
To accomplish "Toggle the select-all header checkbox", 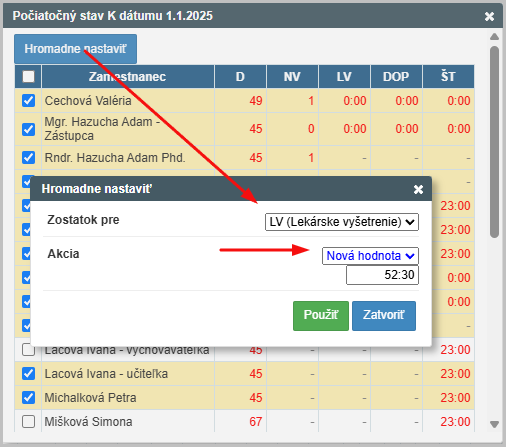I will pos(28,77).
